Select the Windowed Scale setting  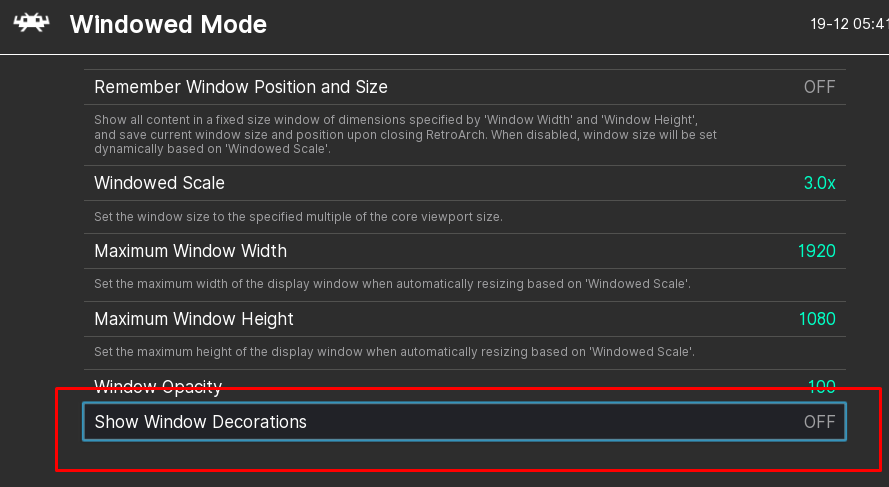tap(465, 183)
